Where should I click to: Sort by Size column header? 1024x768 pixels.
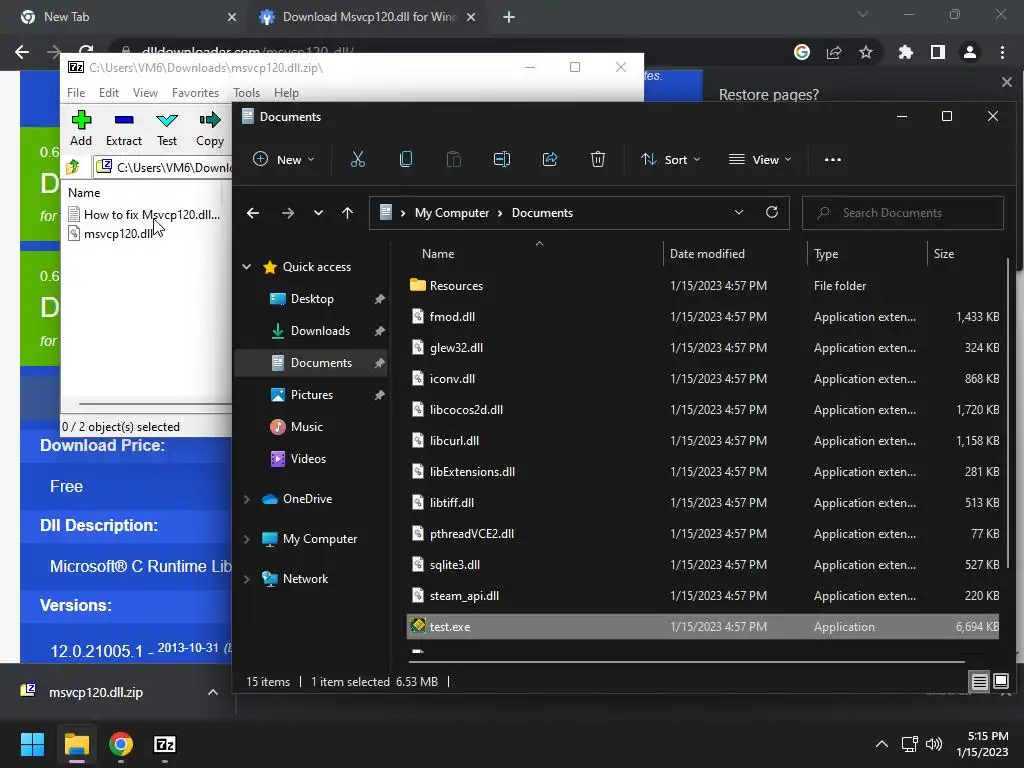(x=944, y=254)
